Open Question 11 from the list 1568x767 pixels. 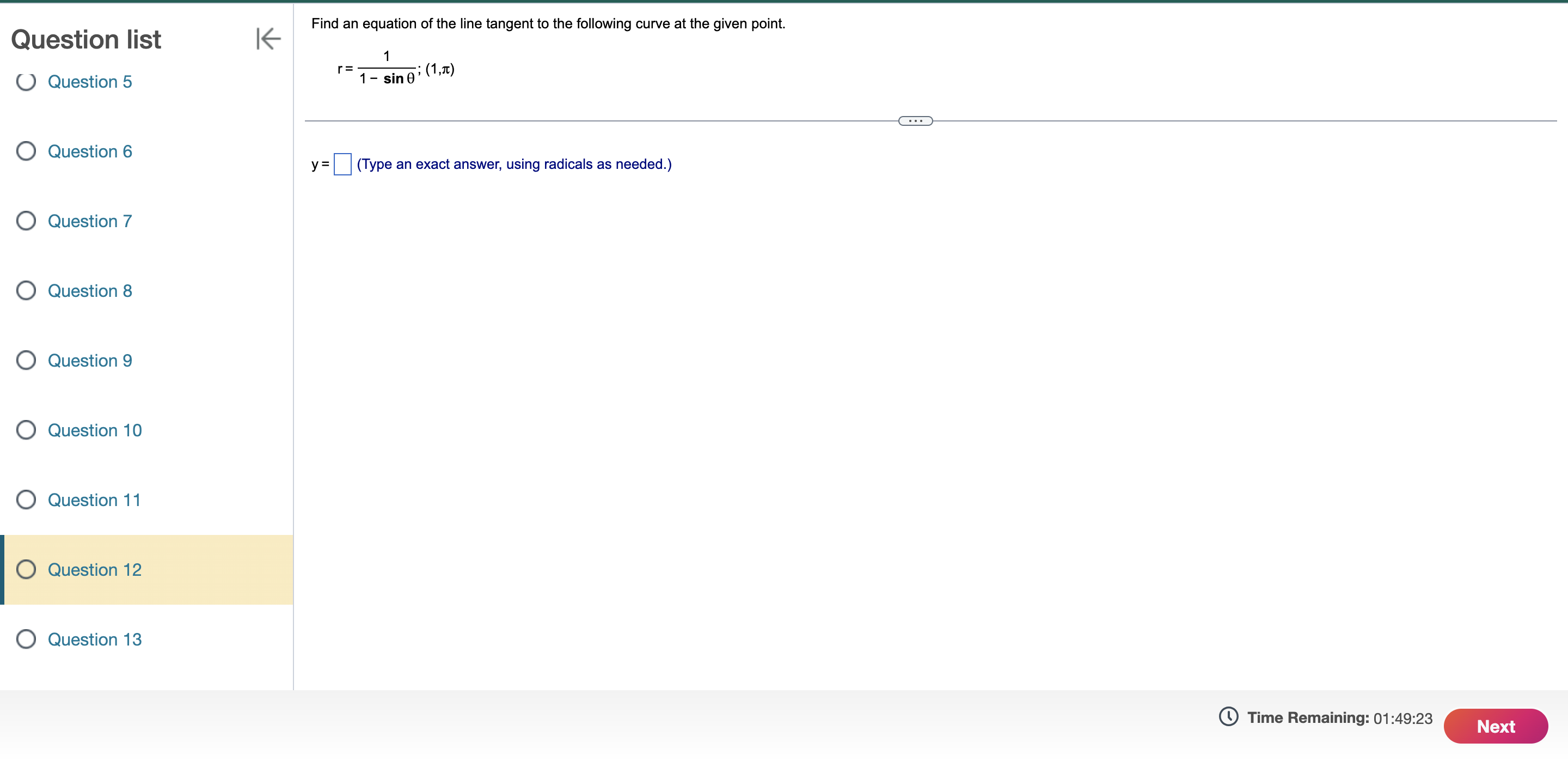pyautogui.click(x=94, y=500)
